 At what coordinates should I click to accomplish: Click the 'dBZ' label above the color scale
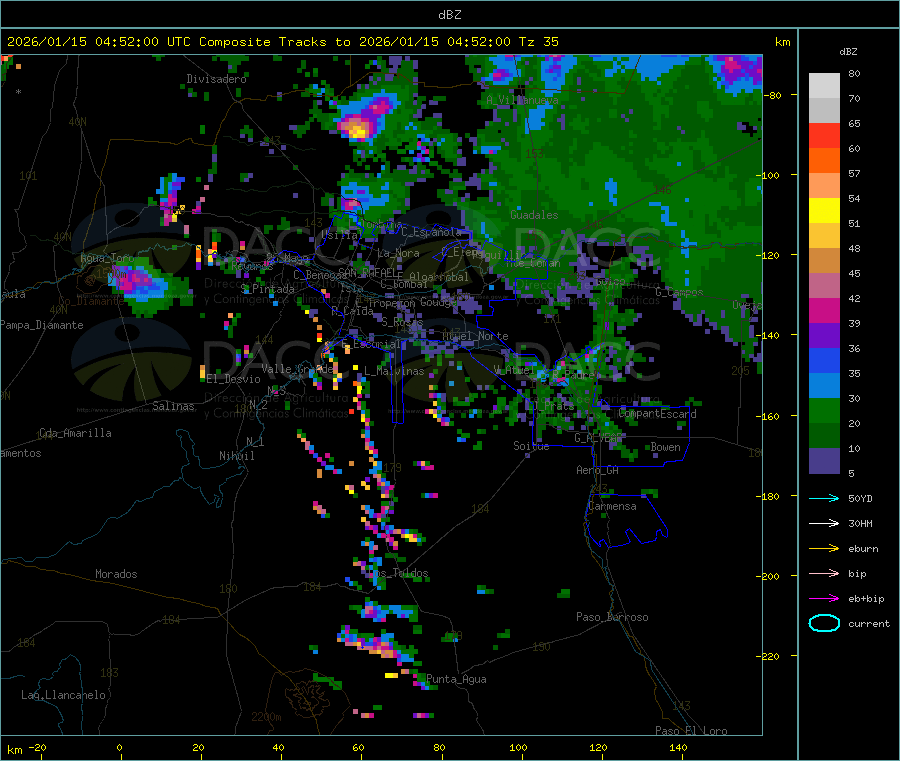(848, 52)
